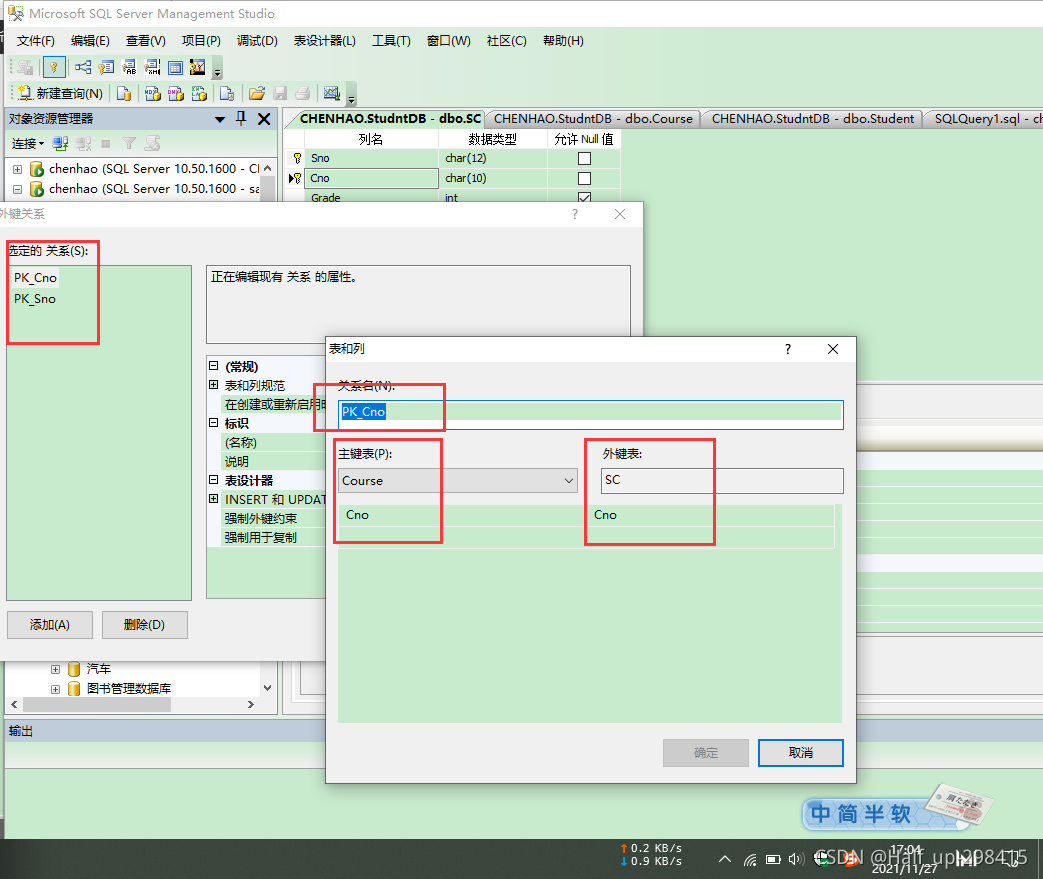Click help ? button in 表和列 dialog

pyautogui.click(x=788, y=349)
